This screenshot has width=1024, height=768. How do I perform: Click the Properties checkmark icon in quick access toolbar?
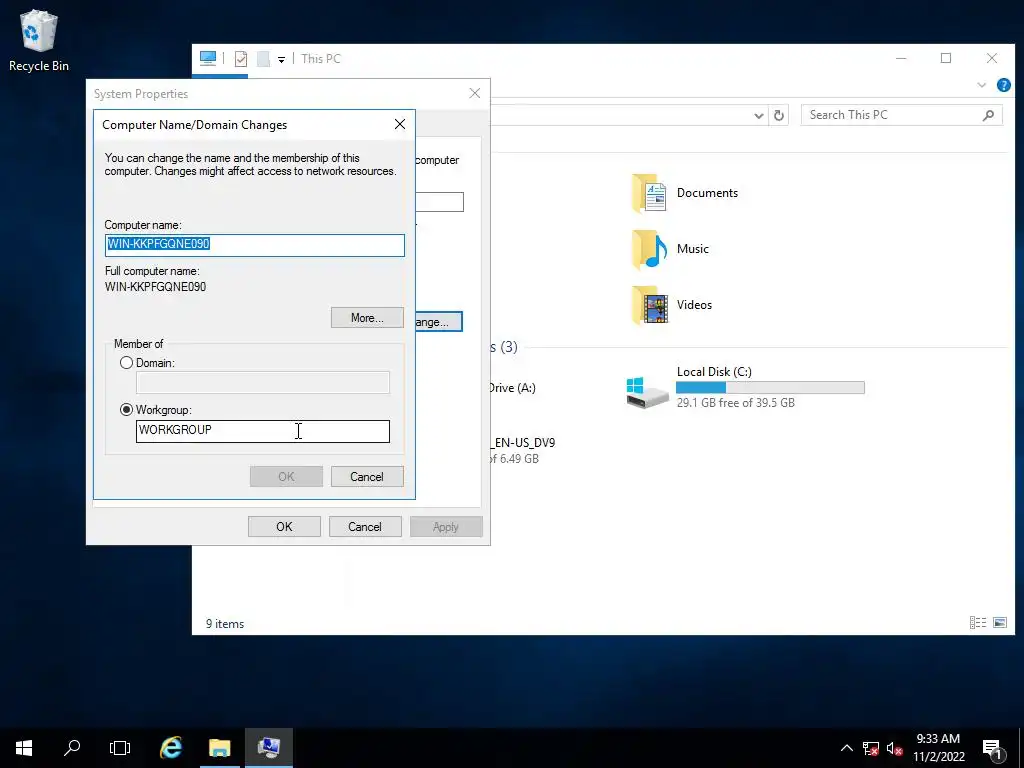point(241,59)
